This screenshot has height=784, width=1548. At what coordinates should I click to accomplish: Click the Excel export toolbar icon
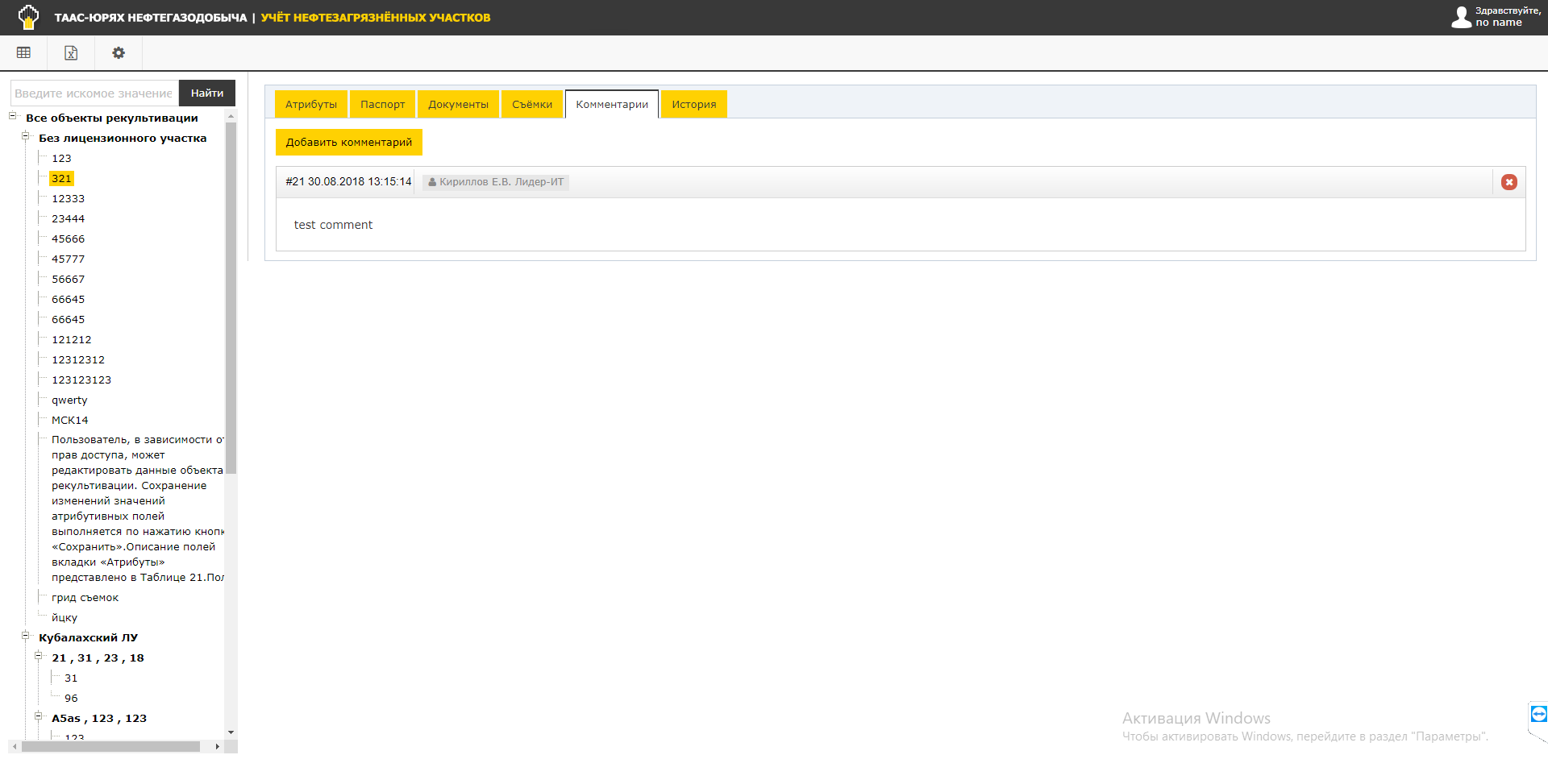(x=71, y=53)
